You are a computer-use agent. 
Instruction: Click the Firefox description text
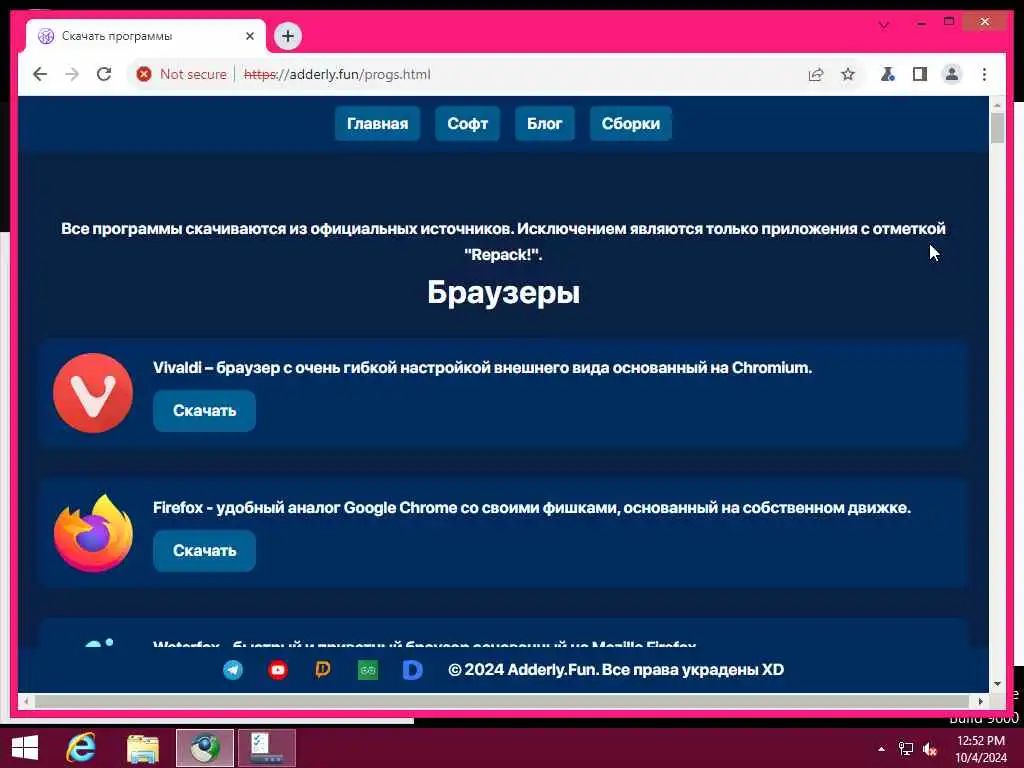pyautogui.click(x=532, y=508)
